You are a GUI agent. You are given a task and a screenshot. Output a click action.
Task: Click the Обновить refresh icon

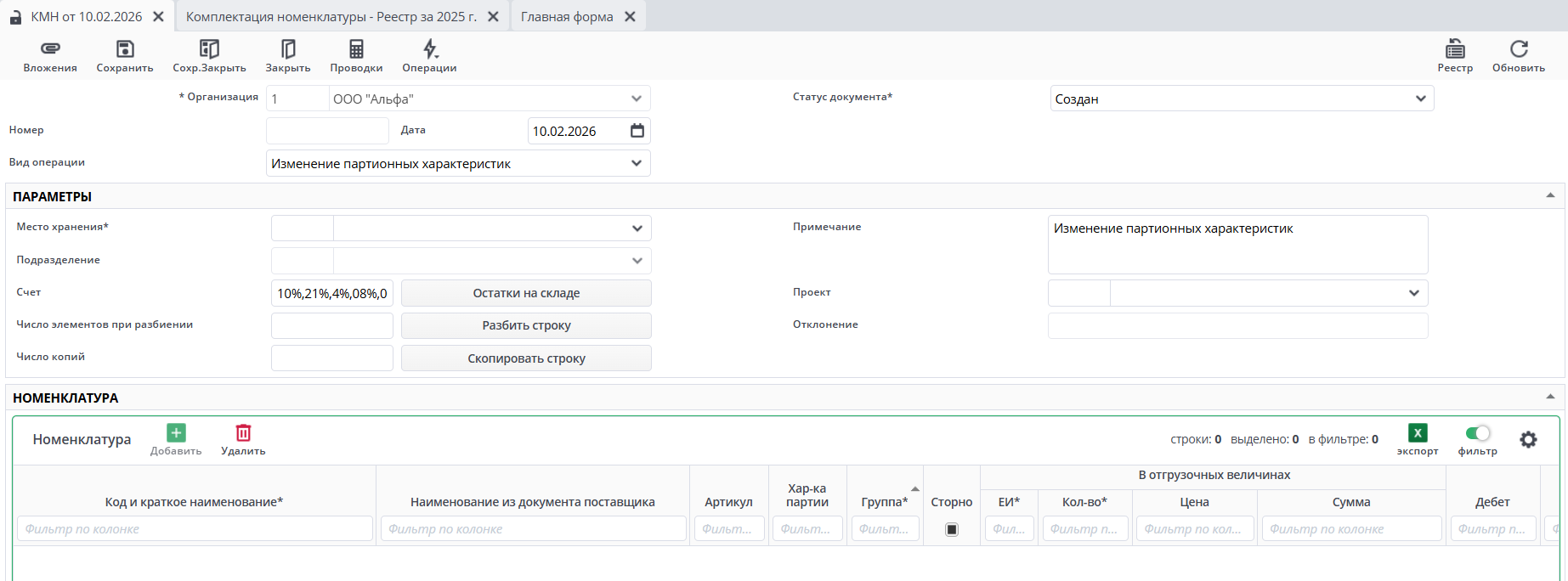pos(1519,49)
